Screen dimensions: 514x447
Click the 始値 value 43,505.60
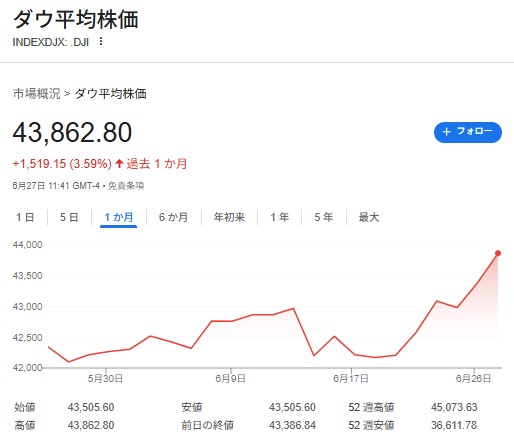pos(91,407)
